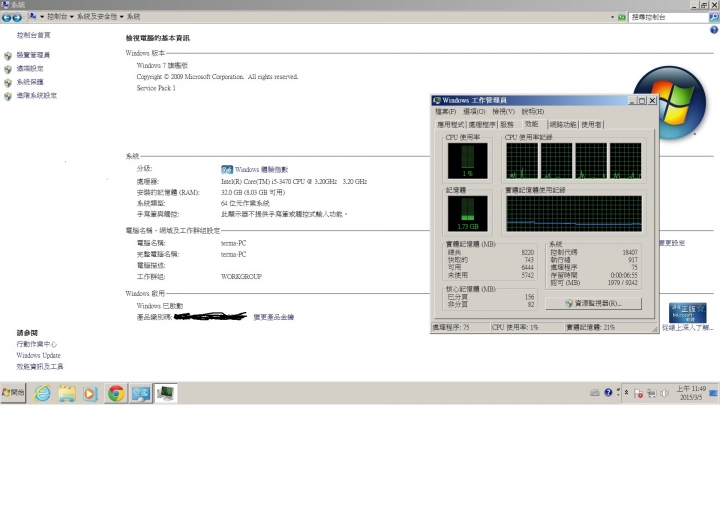This screenshot has height=518, width=720.
Task: Switch to Task Manager taskbar button
Action: point(166,394)
